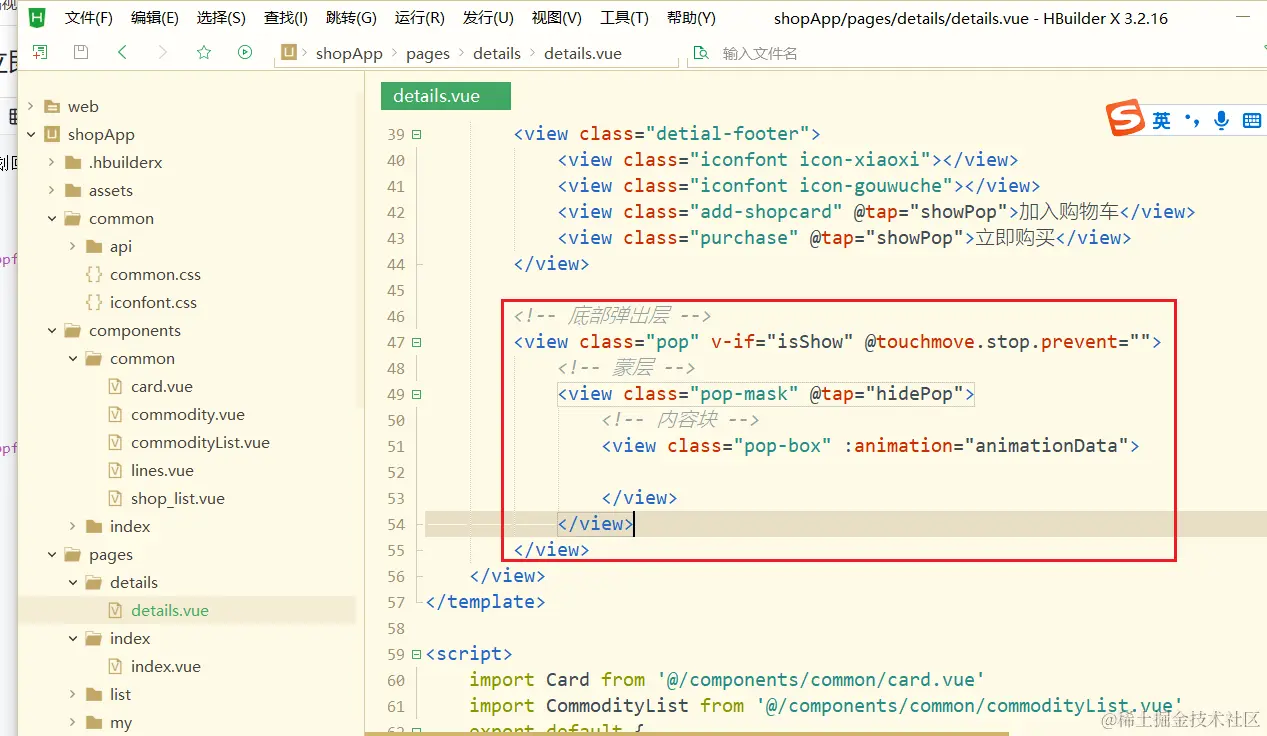Expand the .hbuilderx folder arrow
This screenshot has height=736, width=1267.
(x=51, y=162)
